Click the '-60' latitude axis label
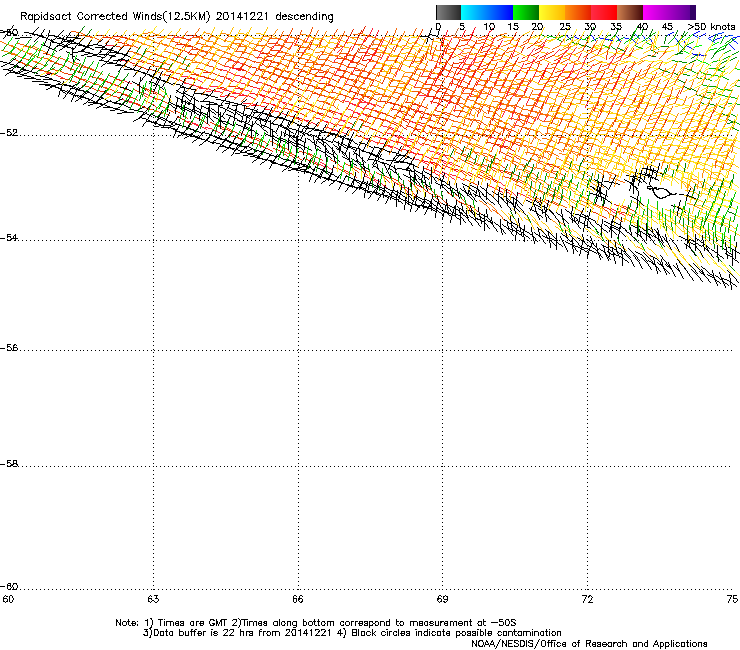The height and width of the screenshot is (650, 740). tap(9, 586)
